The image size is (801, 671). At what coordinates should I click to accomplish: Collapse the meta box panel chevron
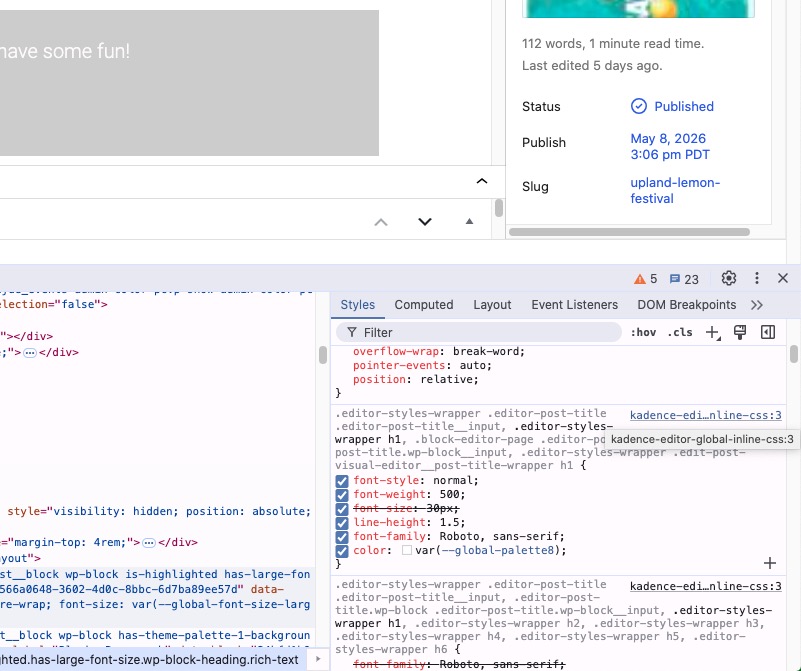coord(482,181)
